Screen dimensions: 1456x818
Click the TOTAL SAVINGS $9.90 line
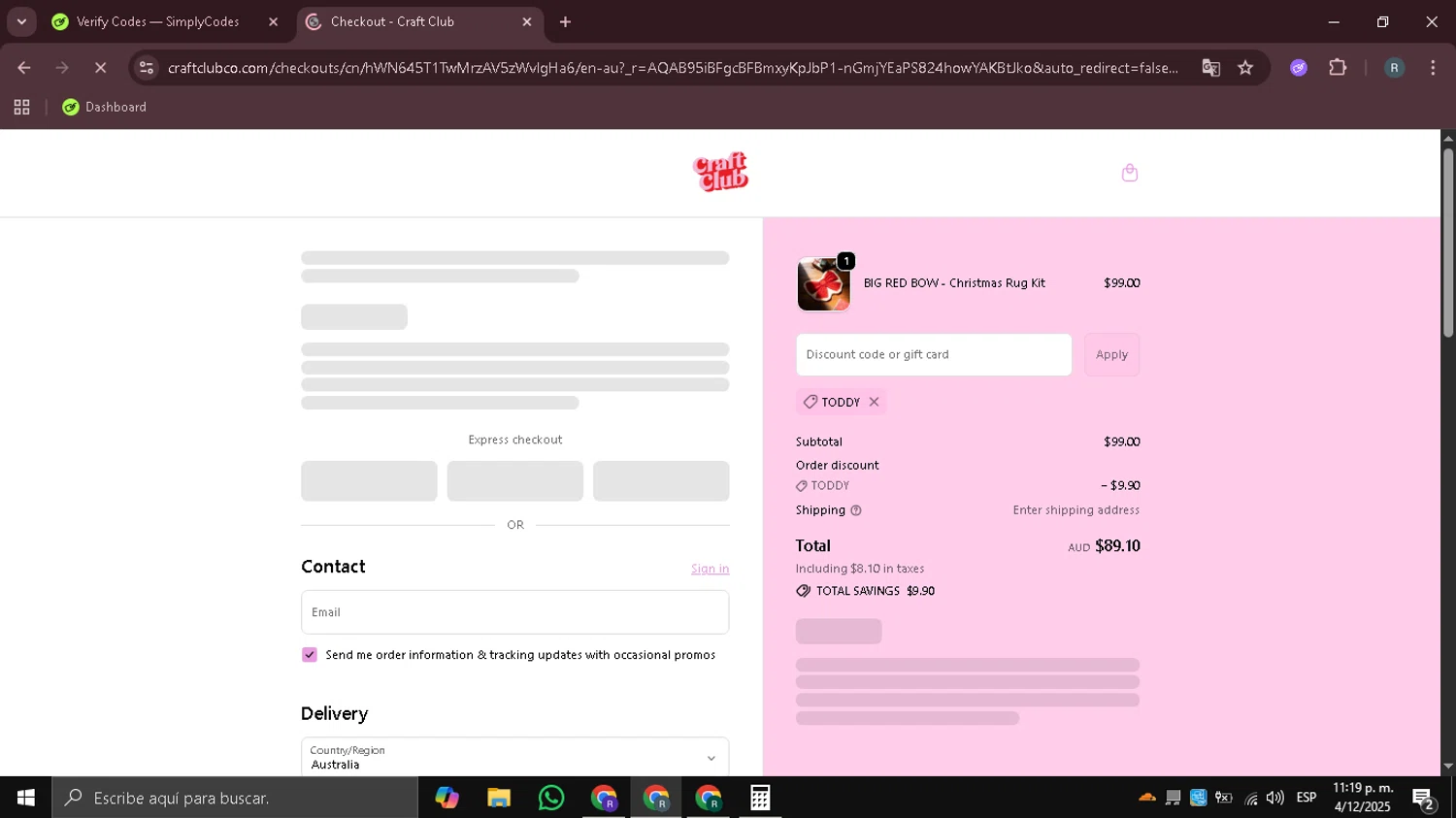pos(865,591)
